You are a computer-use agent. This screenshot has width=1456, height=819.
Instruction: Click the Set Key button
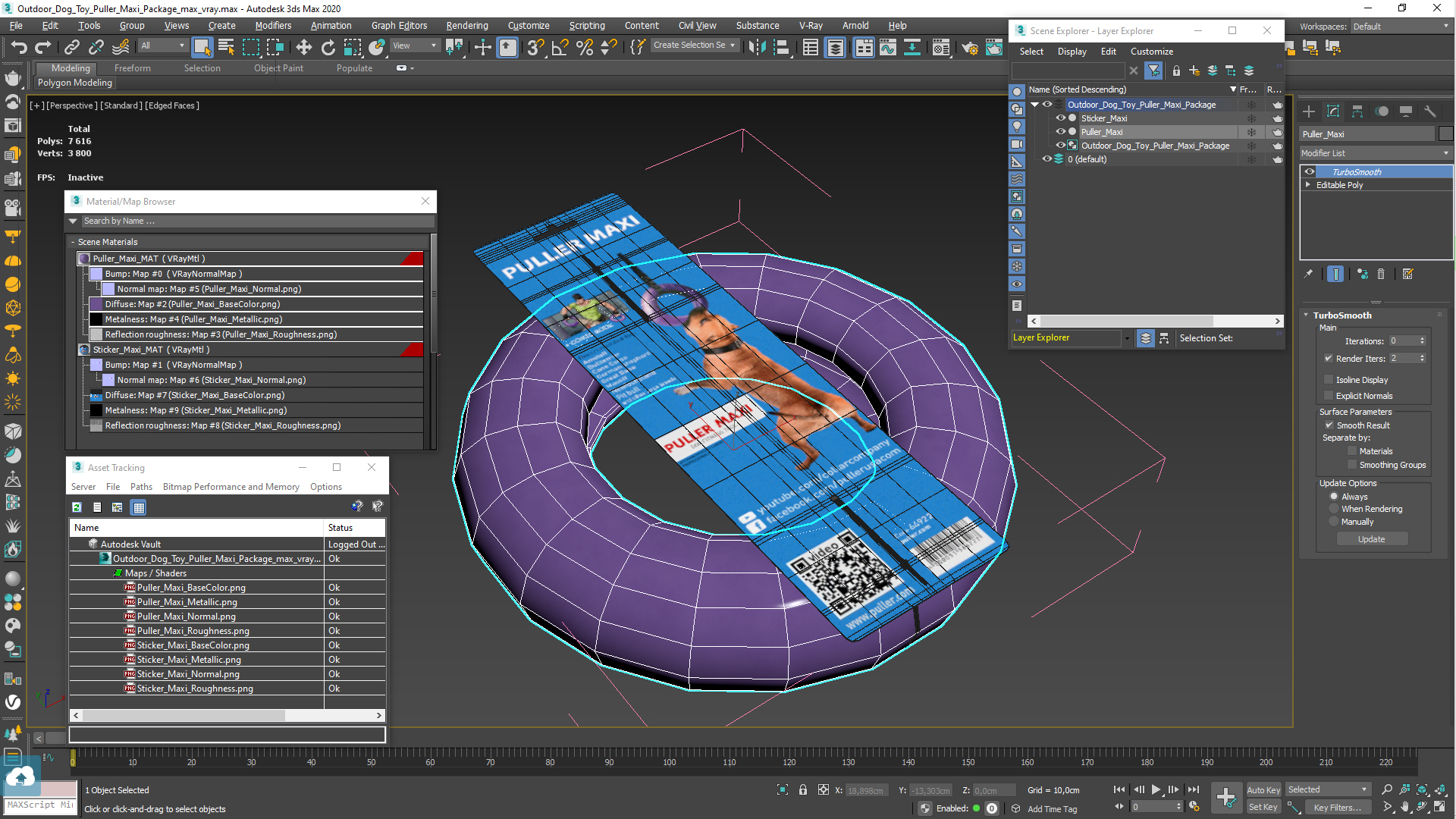pyautogui.click(x=1263, y=807)
